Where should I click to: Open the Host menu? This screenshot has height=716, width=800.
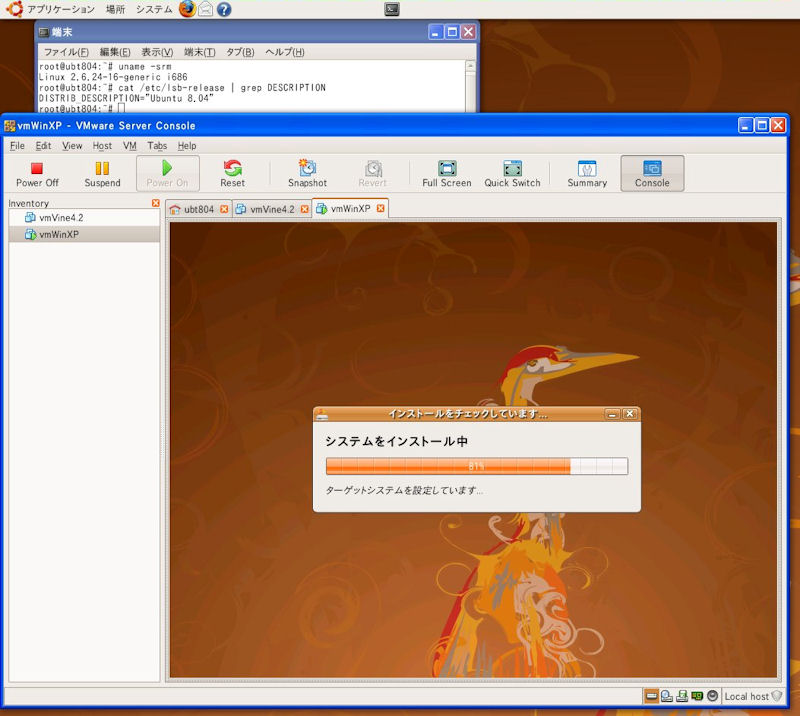pyautogui.click(x=102, y=146)
